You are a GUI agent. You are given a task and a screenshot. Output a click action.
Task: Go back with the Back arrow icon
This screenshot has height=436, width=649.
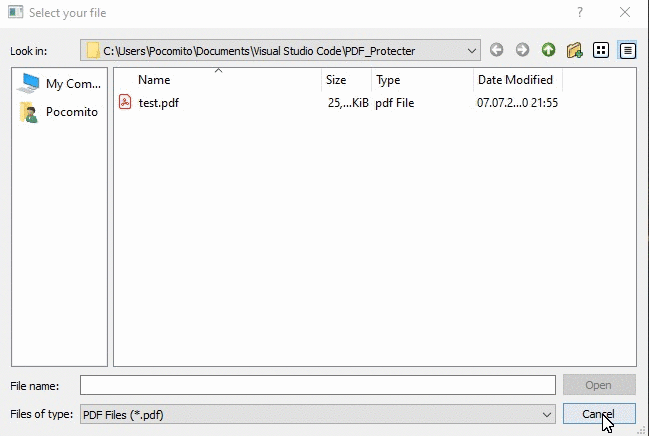coord(496,50)
